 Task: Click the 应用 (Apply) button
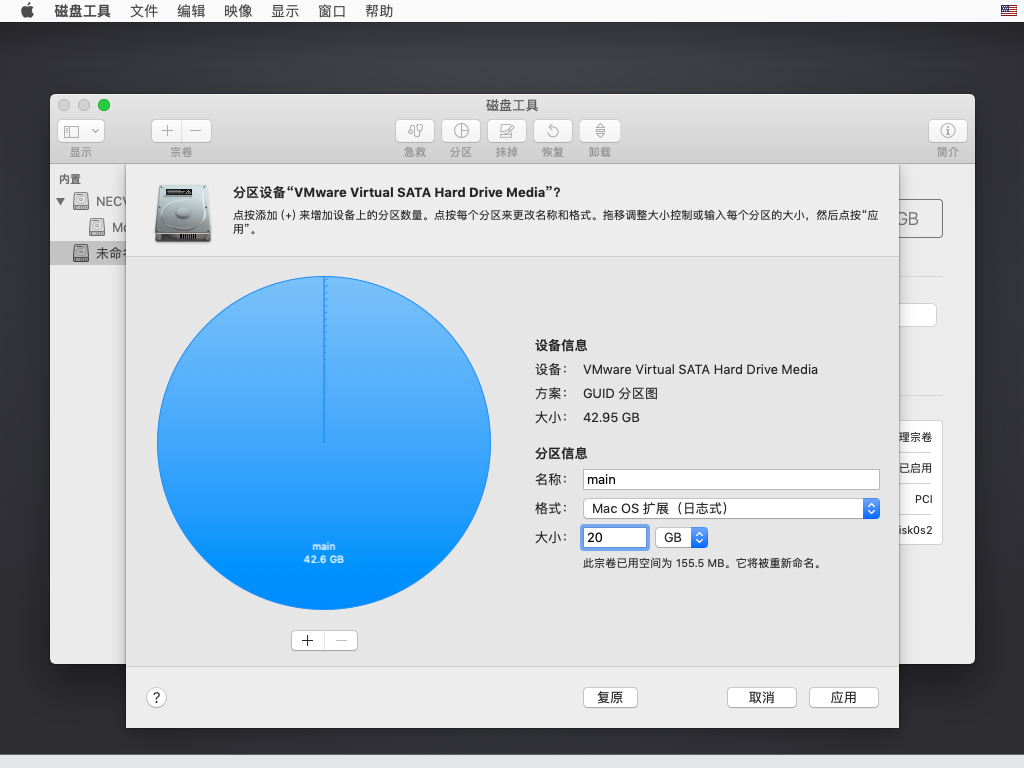843,697
